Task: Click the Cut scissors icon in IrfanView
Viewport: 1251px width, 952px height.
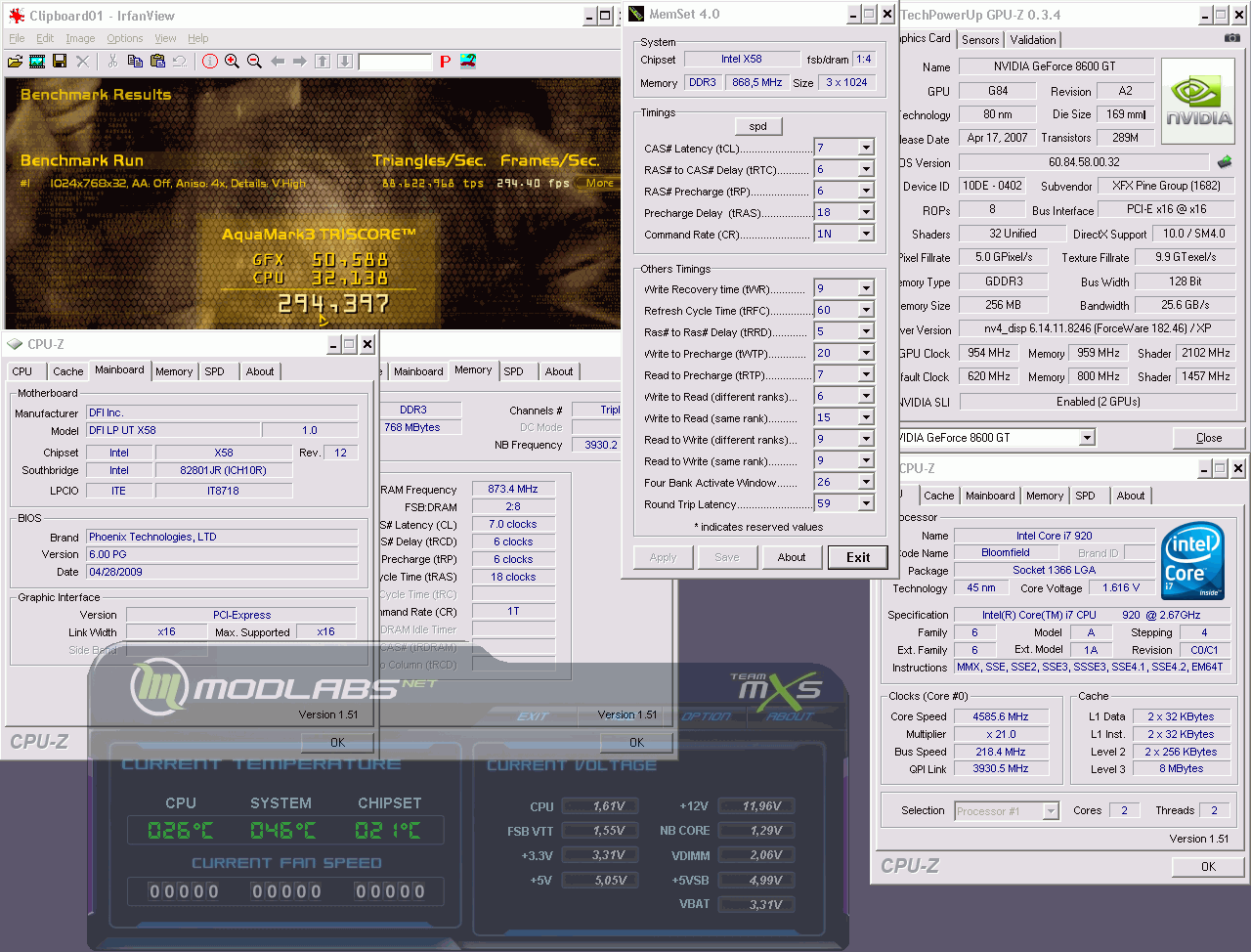Action: (x=112, y=62)
